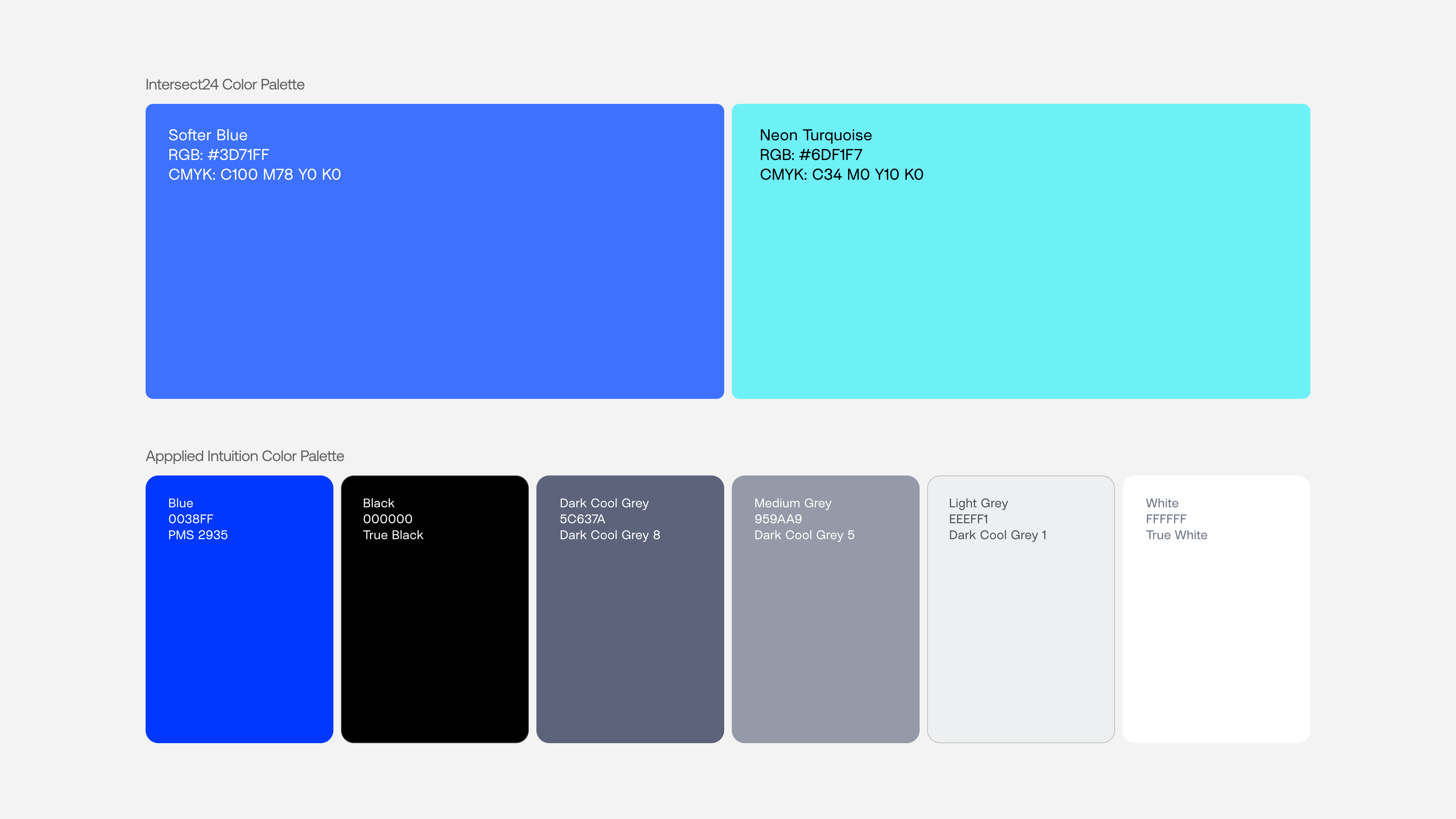The width and height of the screenshot is (1456, 819).
Task: Click the 'Intersect24 Color Palette' heading
Action: coord(225,84)
